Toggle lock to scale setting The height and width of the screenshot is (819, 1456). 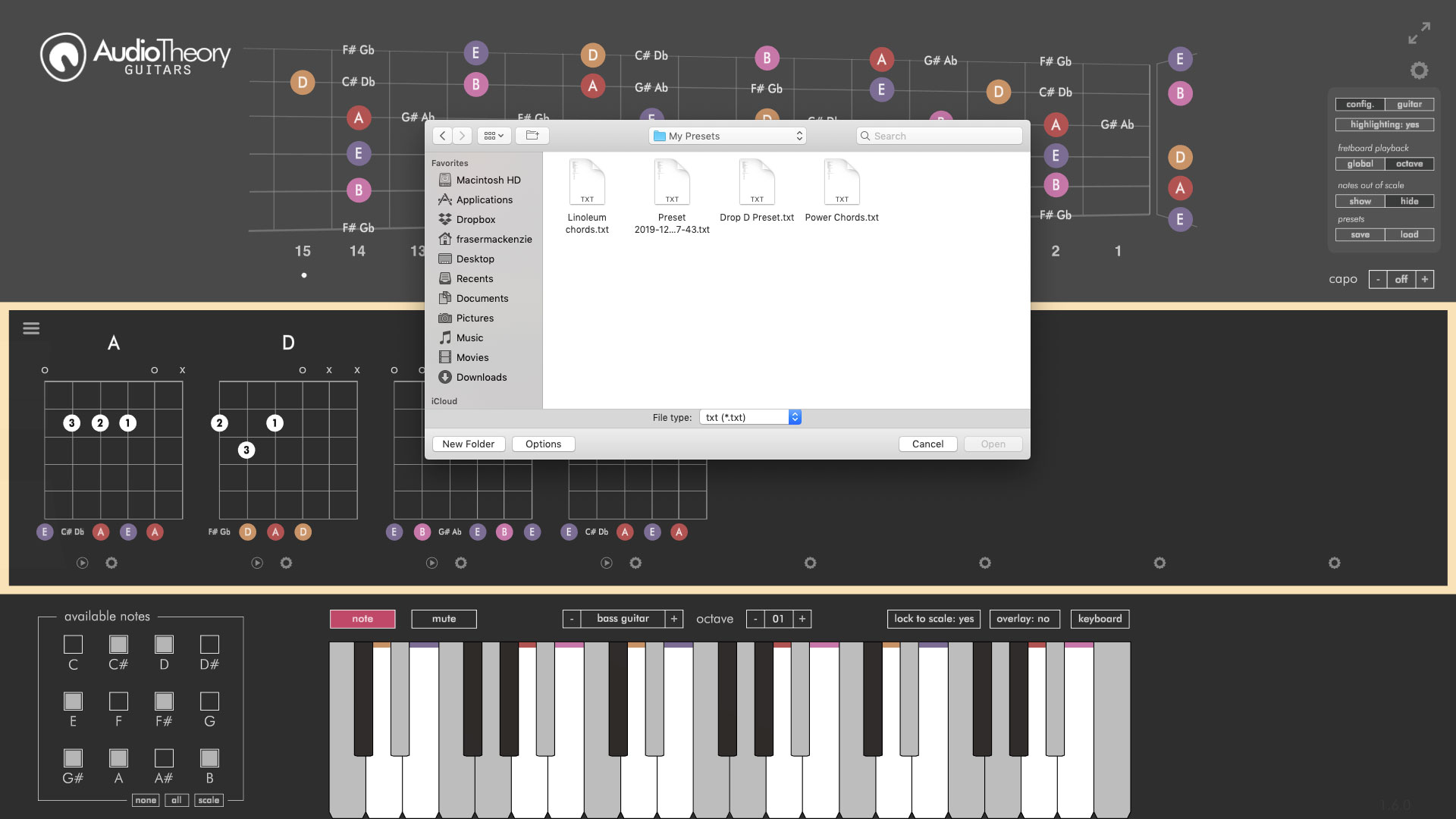pos(934,619)
